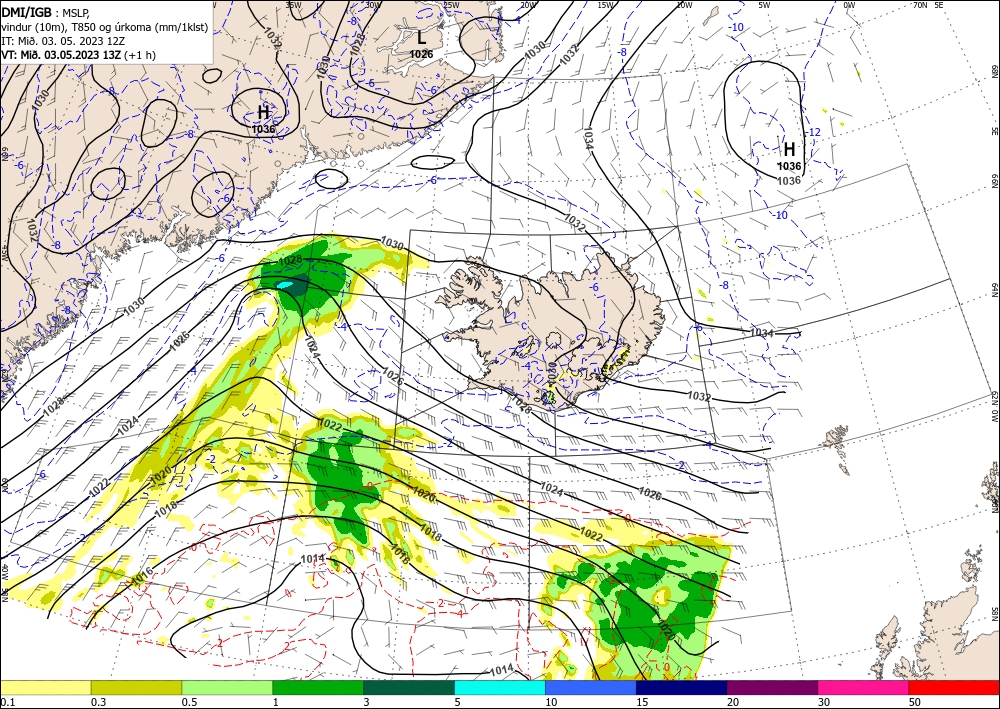Pick the dark green 3–5 legend swatch
The image size is (1000, 709).
click(409, 687)
